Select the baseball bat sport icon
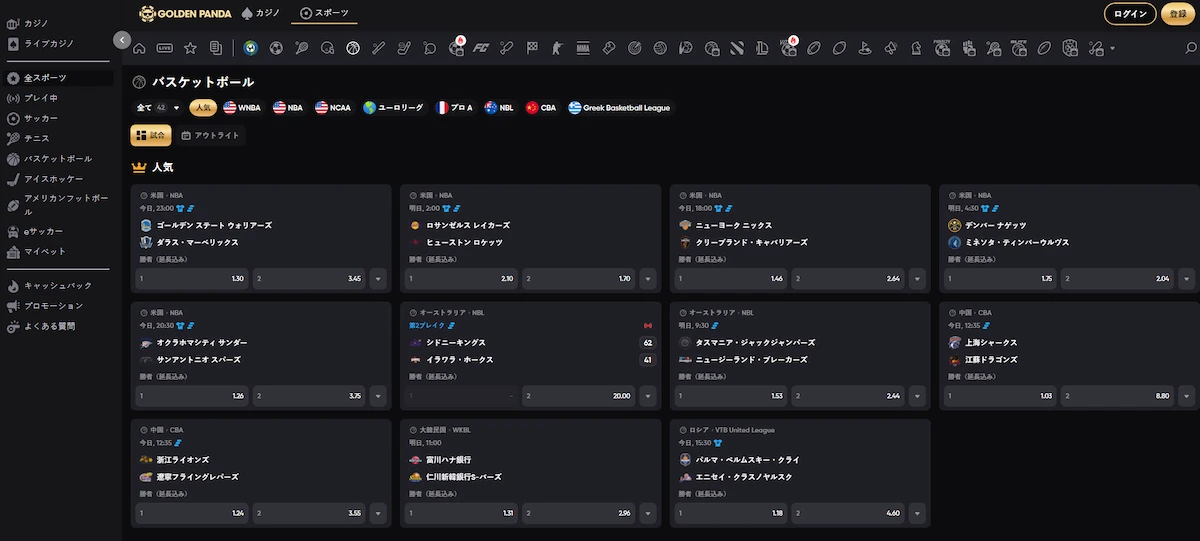The image size is (1200, 541). 378,48
